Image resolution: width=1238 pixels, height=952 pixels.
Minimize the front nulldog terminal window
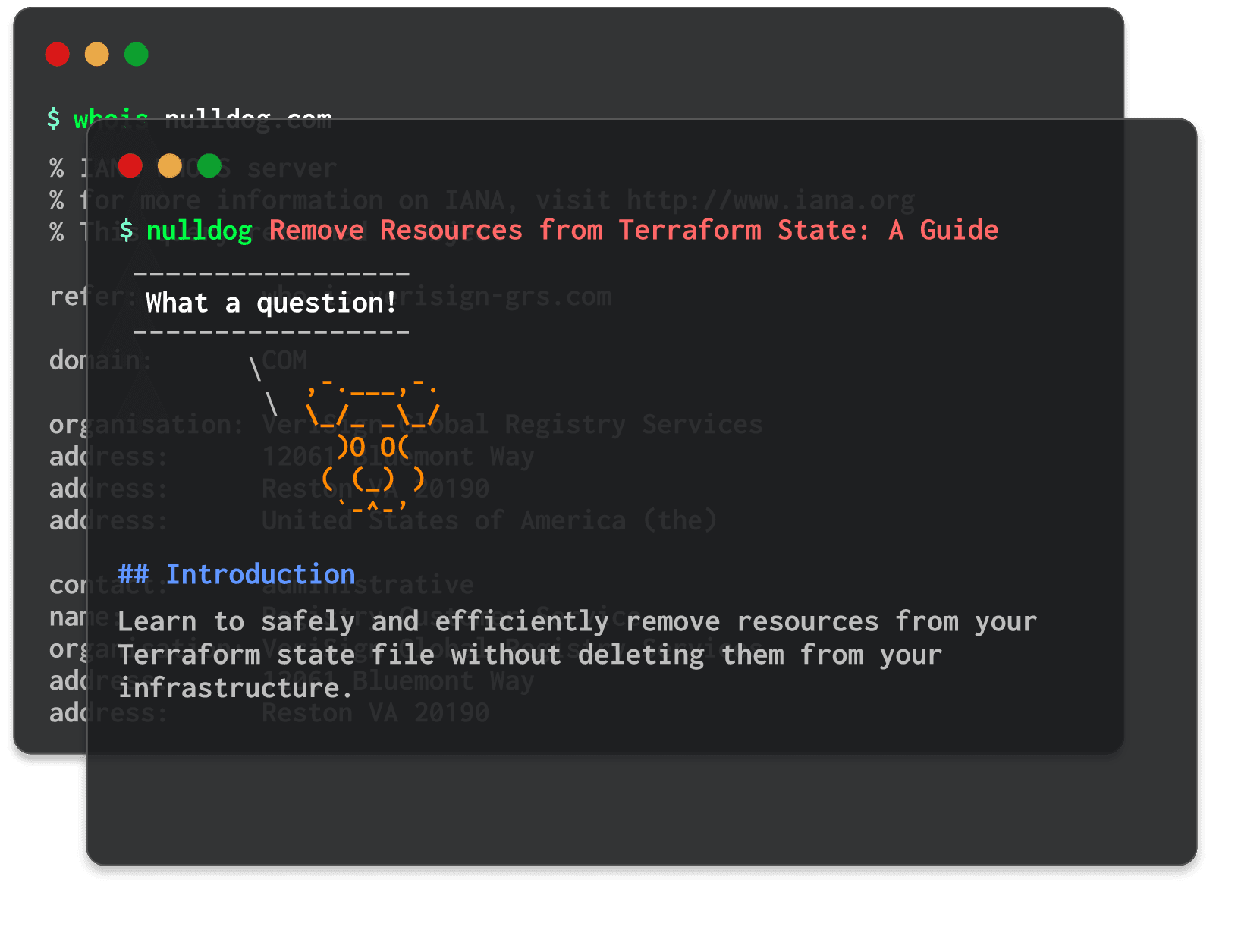tap(170, 165)
